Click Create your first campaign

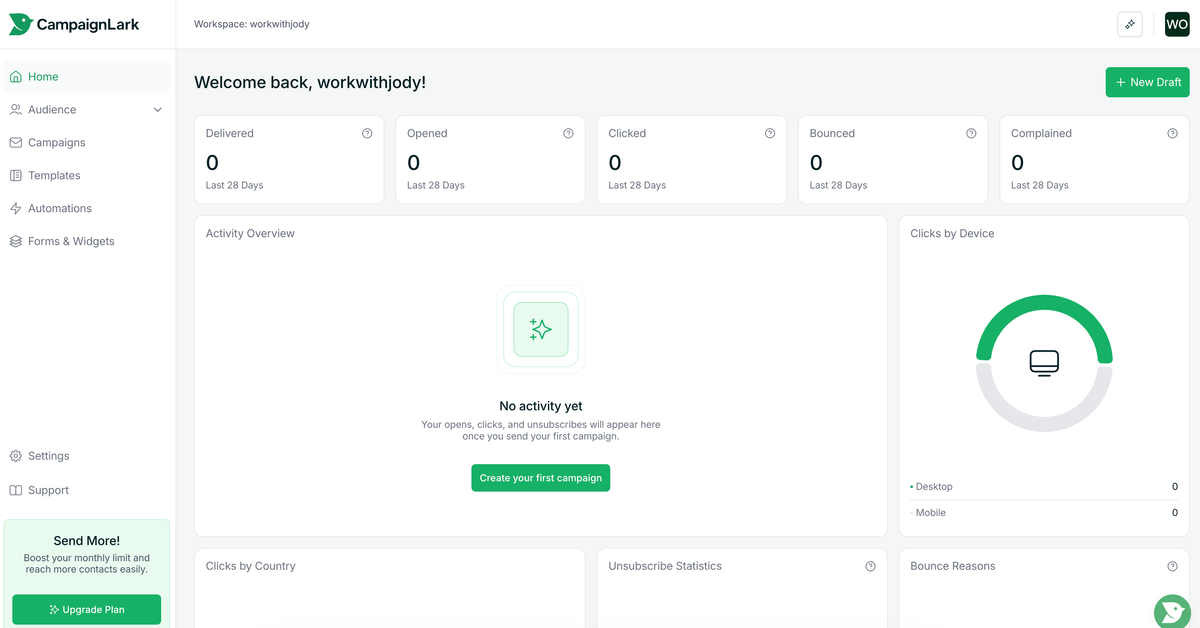[x=540, y=477]
